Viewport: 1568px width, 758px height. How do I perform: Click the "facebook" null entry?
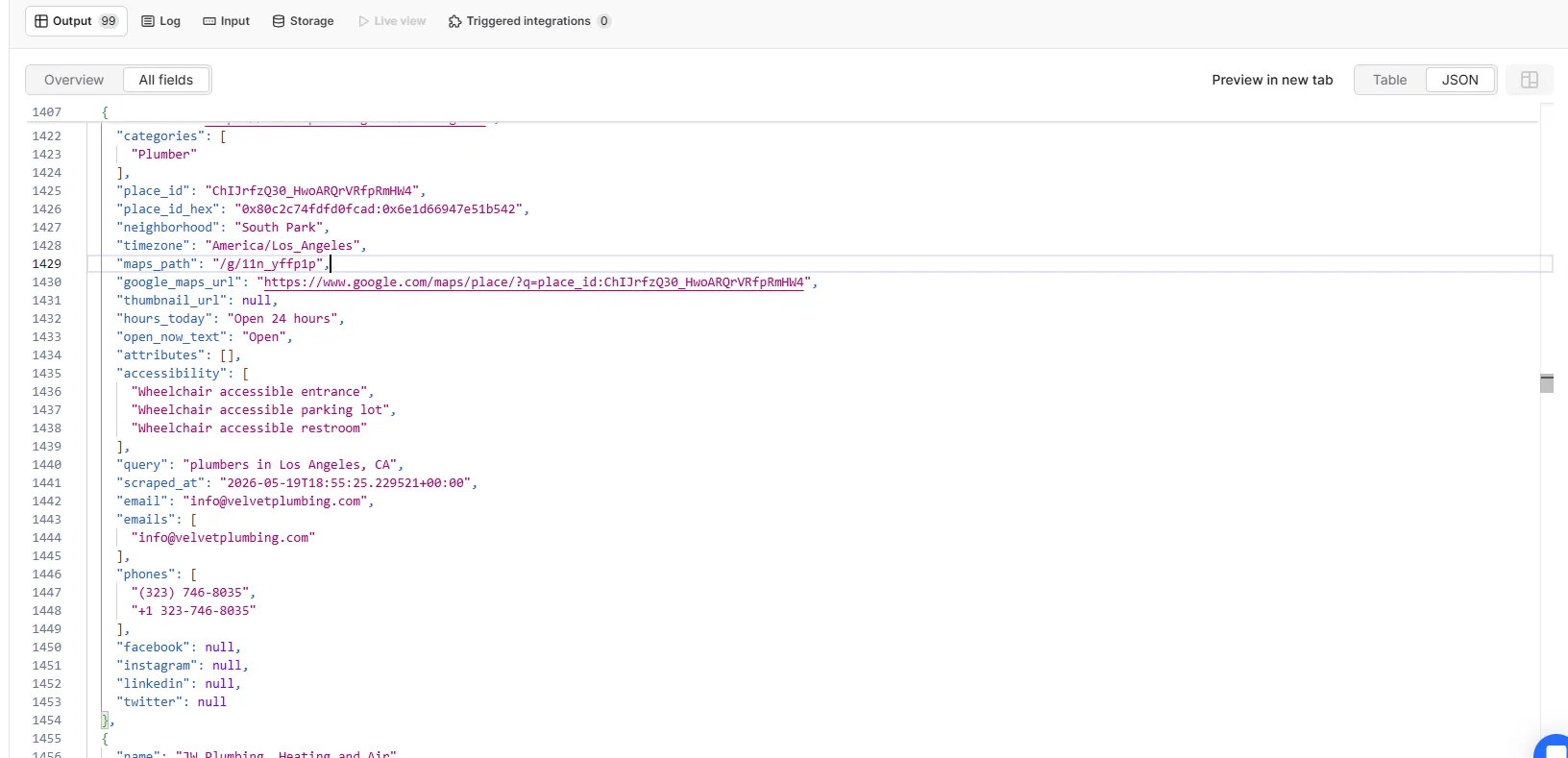(x=179, y=648)
